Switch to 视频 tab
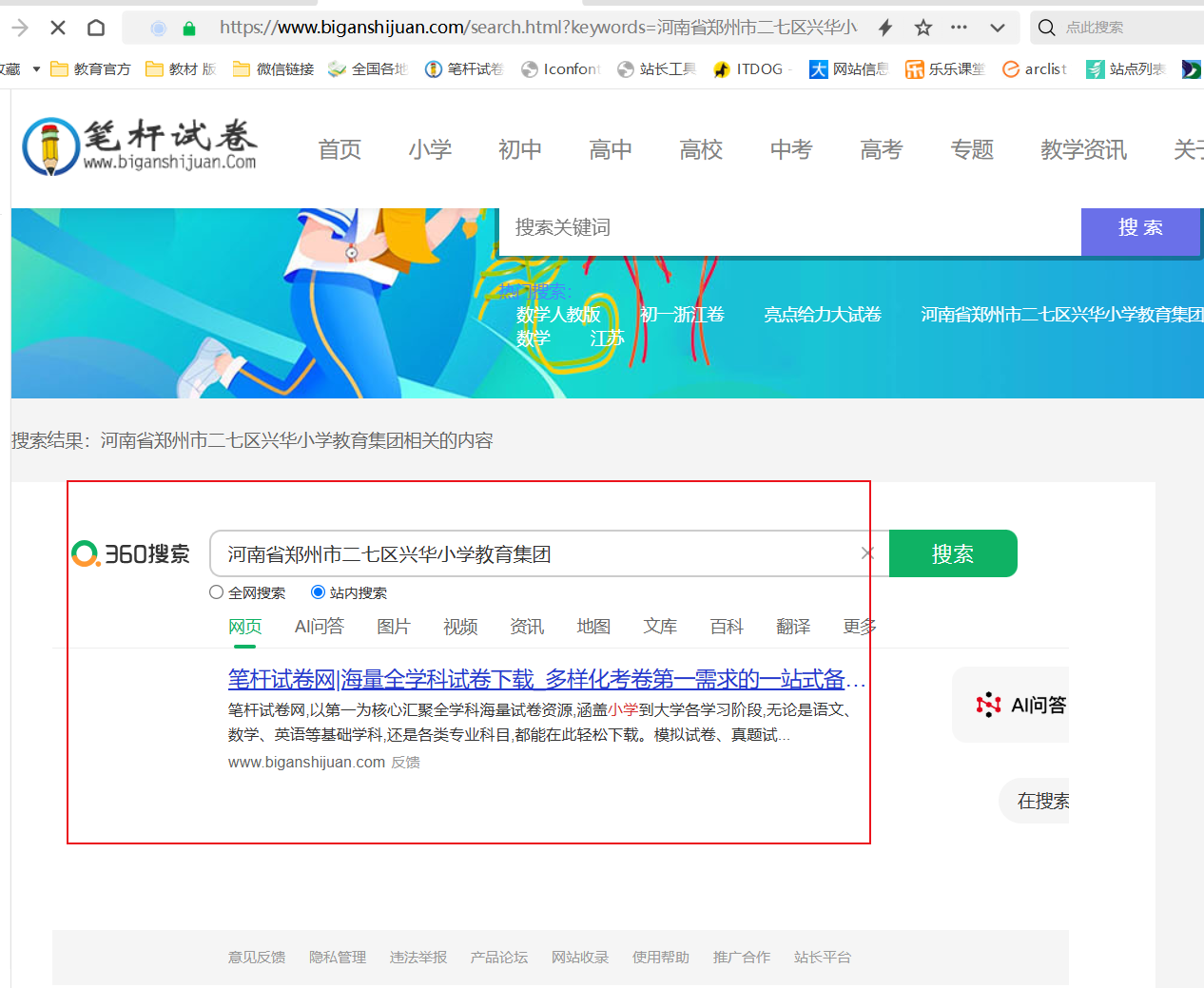 click(460, 627)
